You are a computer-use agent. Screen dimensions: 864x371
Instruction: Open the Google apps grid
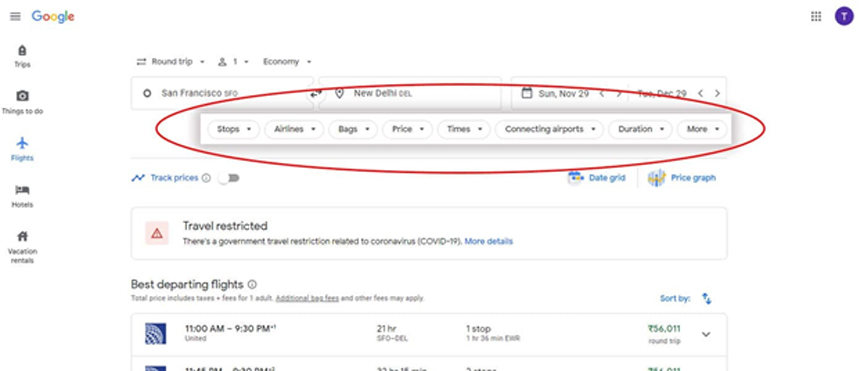(816, 17)
